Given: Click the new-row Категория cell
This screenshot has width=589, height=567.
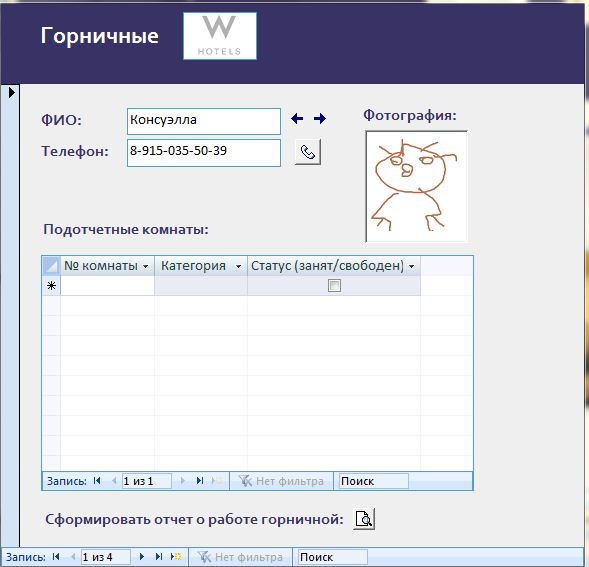Looking at the screenshot, I should (201, 286).
